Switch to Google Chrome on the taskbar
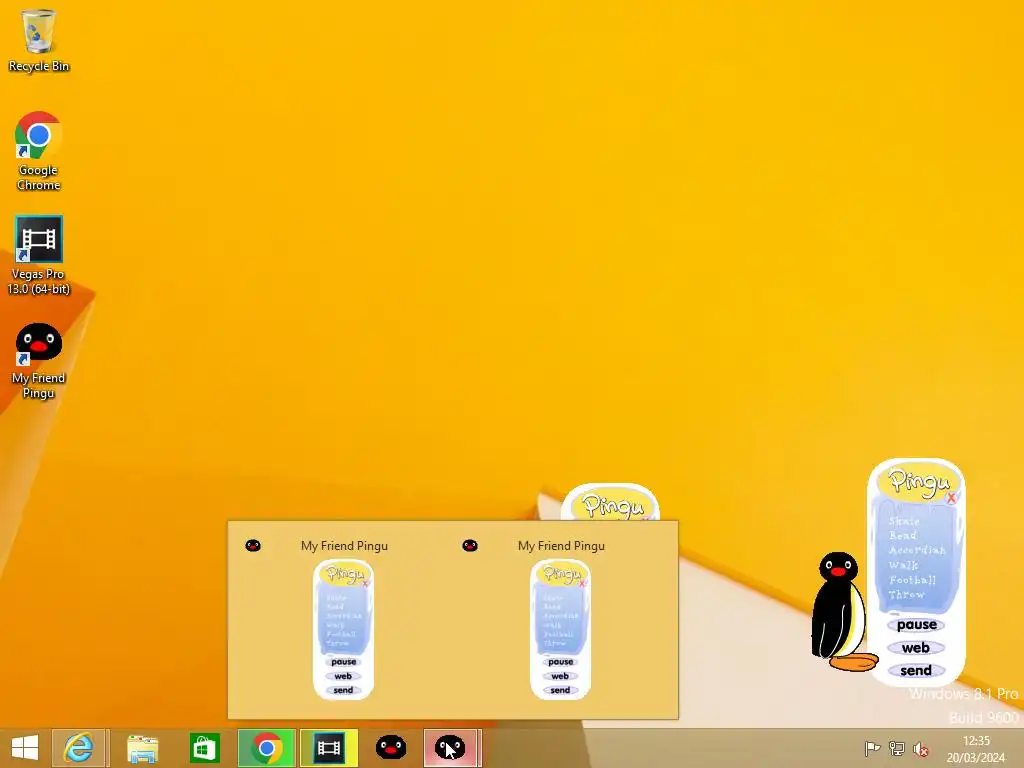Screen dimensions: 1024x768 point(266,748)
